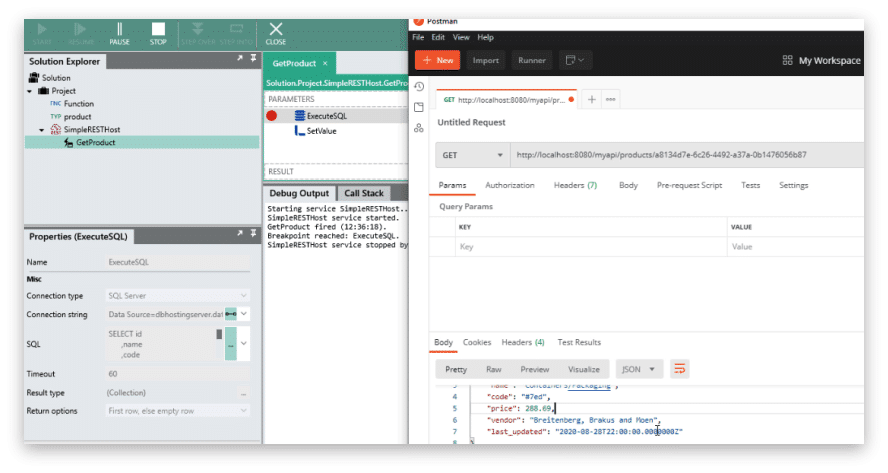Switch to the GetProduct editor tab

[x=294, y=63]
